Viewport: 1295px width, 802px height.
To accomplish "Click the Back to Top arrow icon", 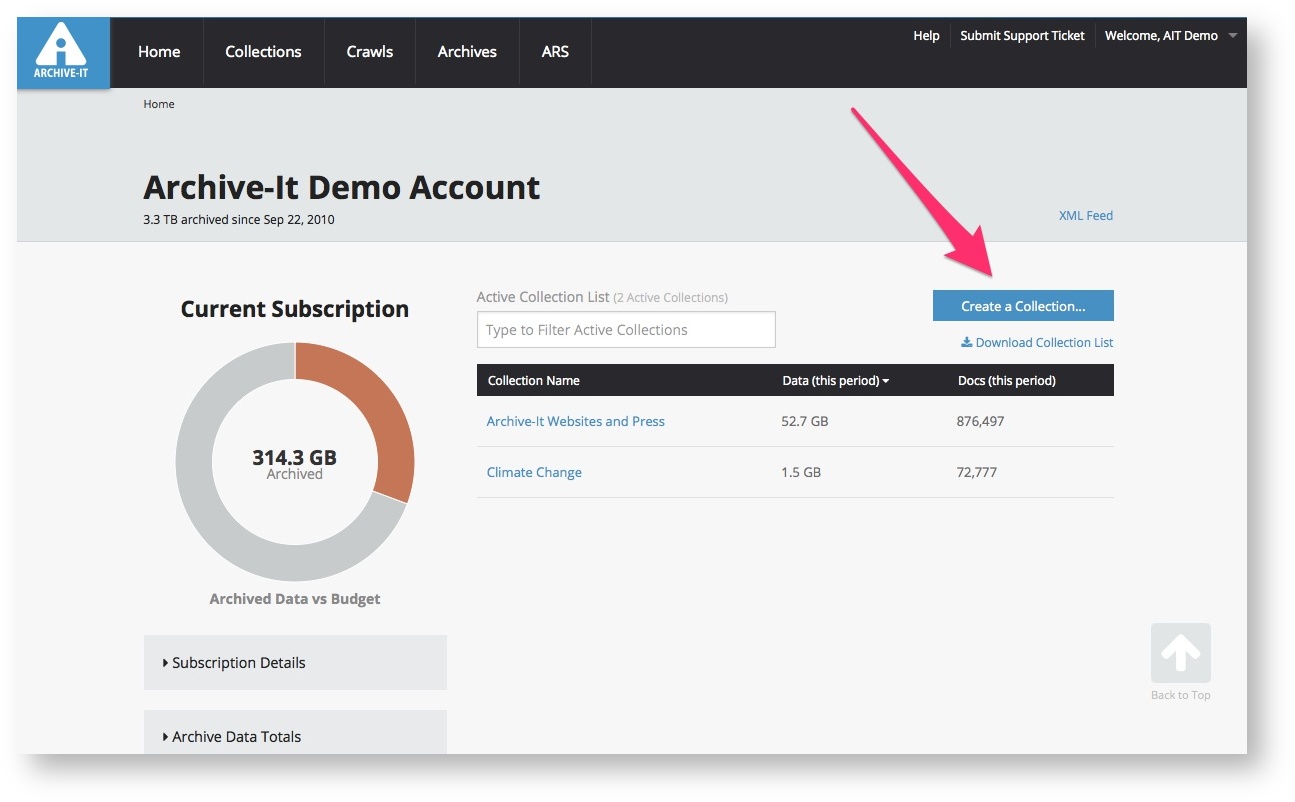I will click(x=1180, y=654).
